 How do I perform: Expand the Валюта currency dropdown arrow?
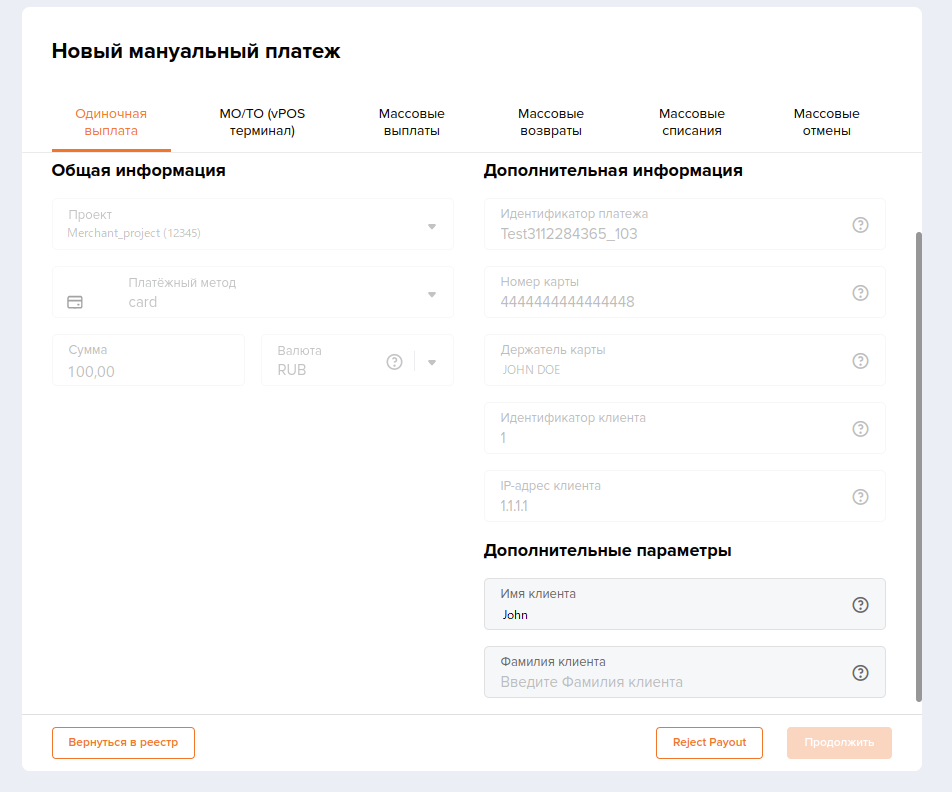(x=432, y=363)
